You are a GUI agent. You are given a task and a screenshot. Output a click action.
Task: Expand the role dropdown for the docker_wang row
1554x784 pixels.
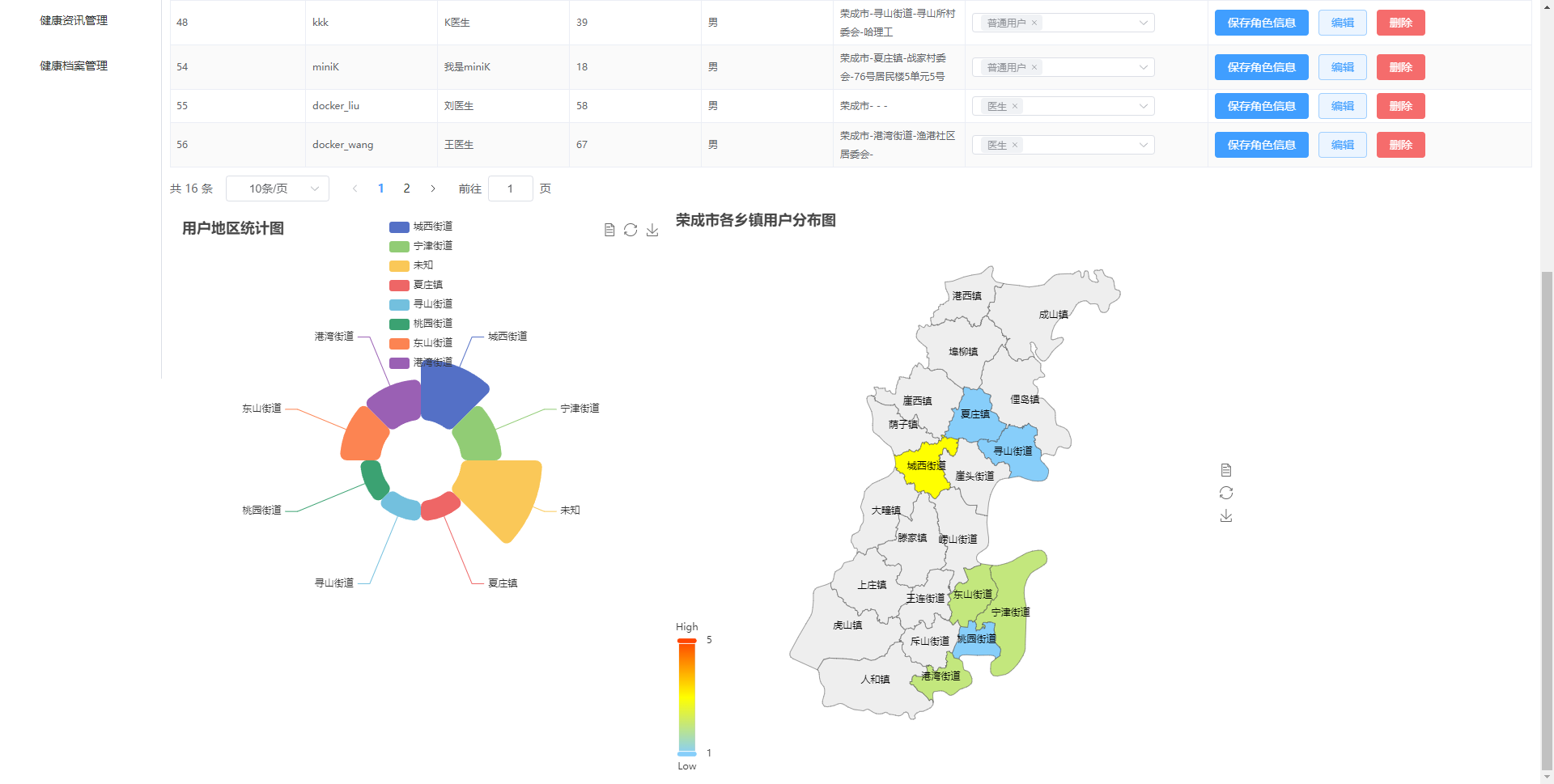(x=1143, y=145)
